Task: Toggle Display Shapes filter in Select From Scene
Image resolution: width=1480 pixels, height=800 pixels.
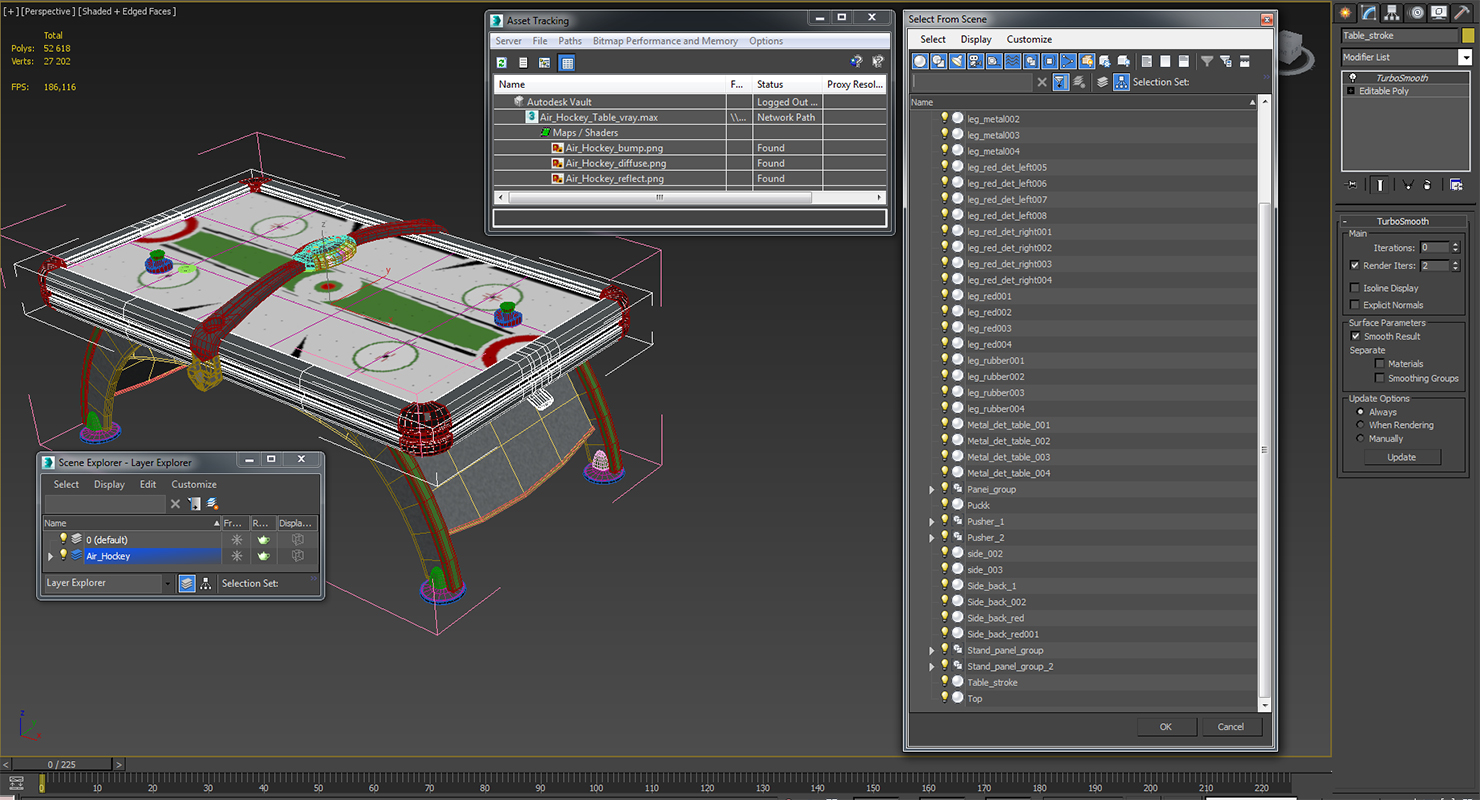Action: 938,61
